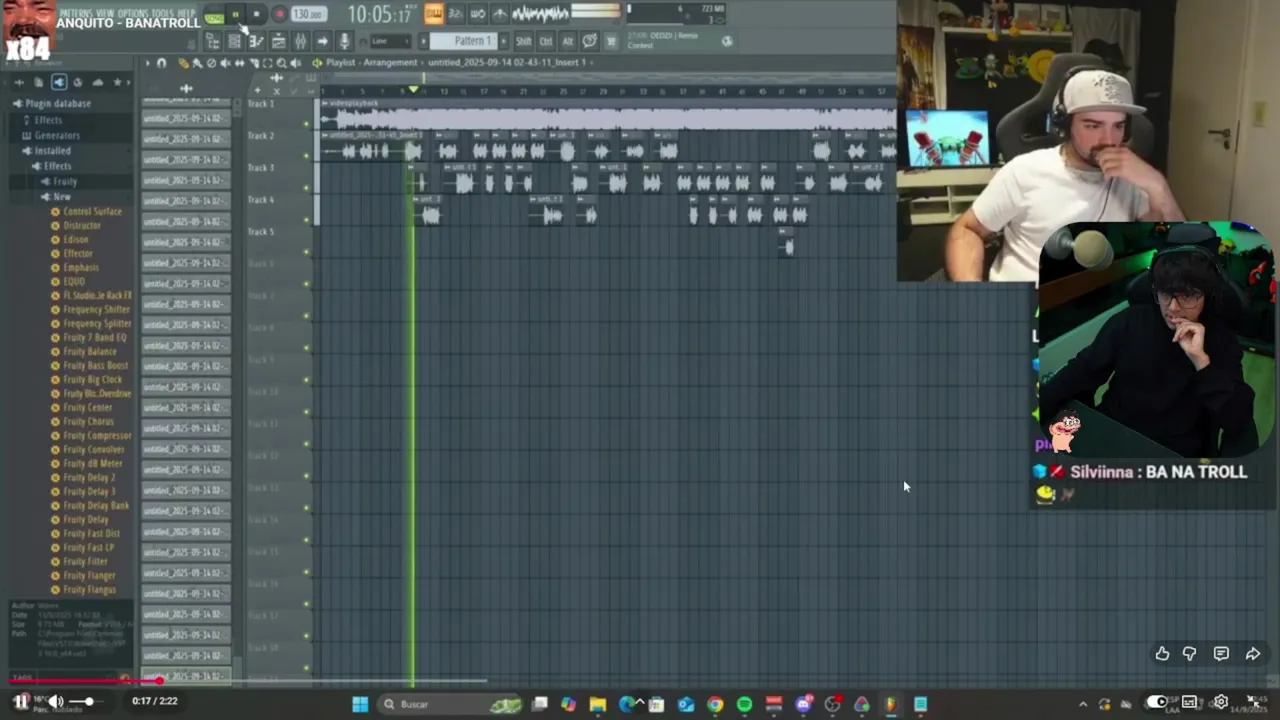Image resolution: width=1280 pixels, height=720 pixels.
Task: Open PATTERNS menu
Action: tap(76, 13)
